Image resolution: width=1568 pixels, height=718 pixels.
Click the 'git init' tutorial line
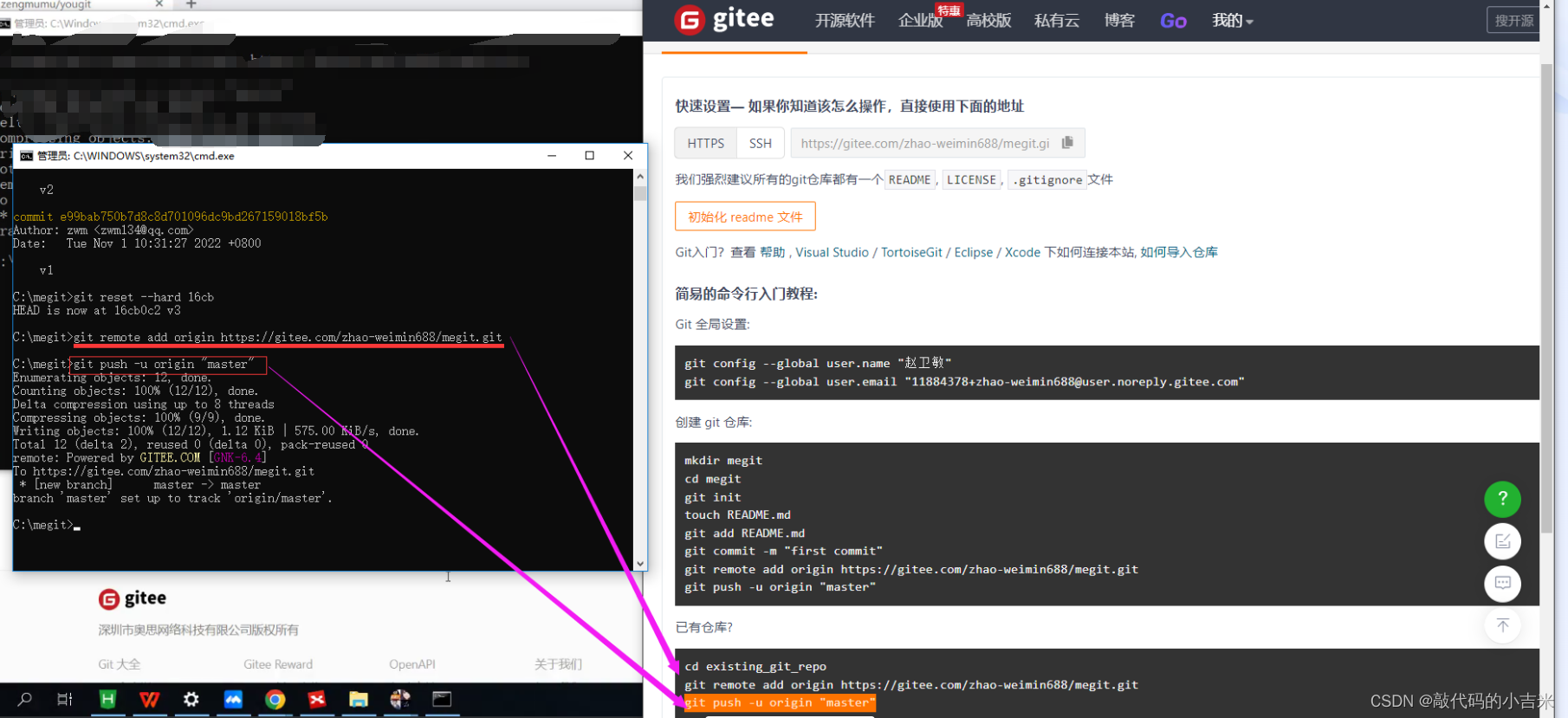click(712, 497)
